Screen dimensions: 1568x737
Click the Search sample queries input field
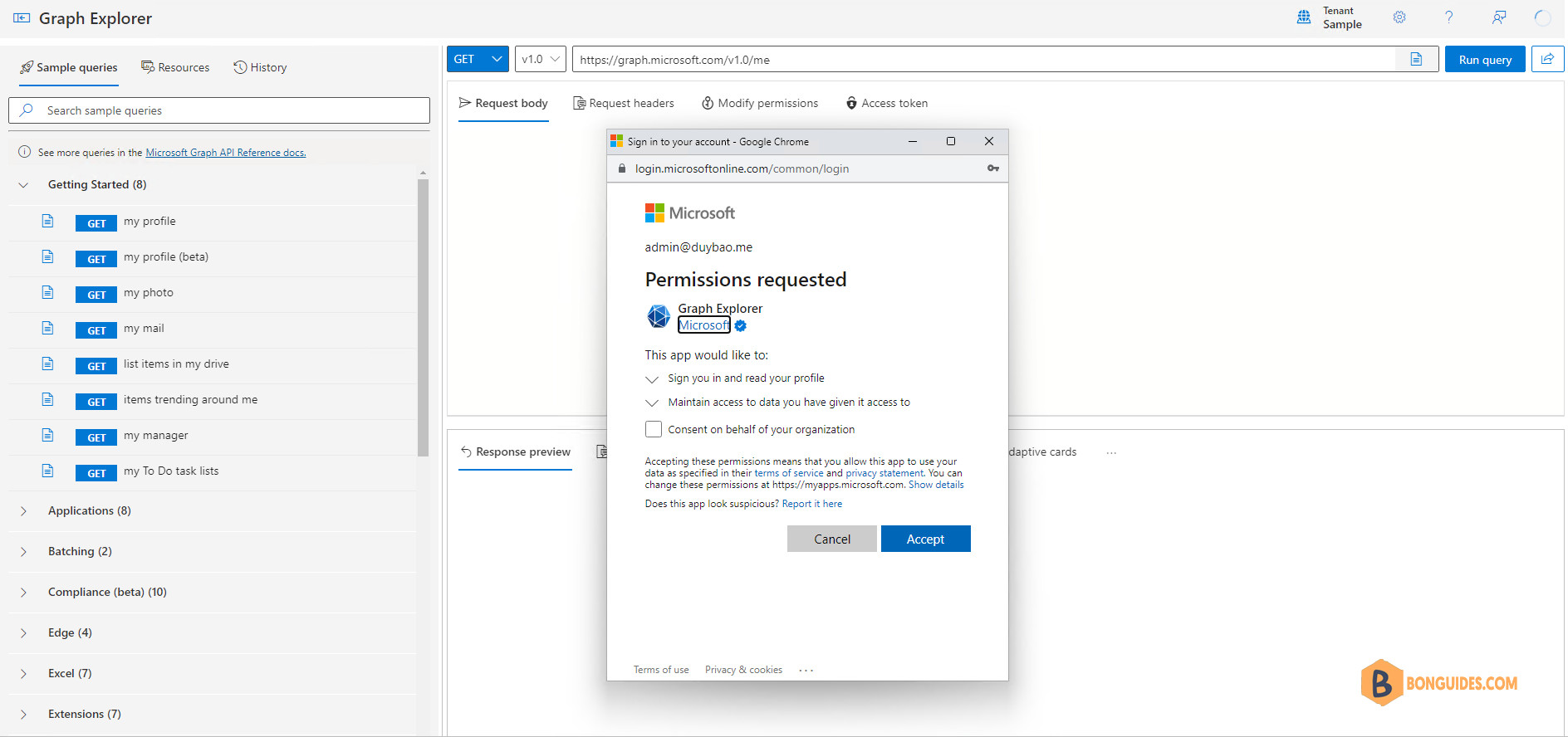219,110
